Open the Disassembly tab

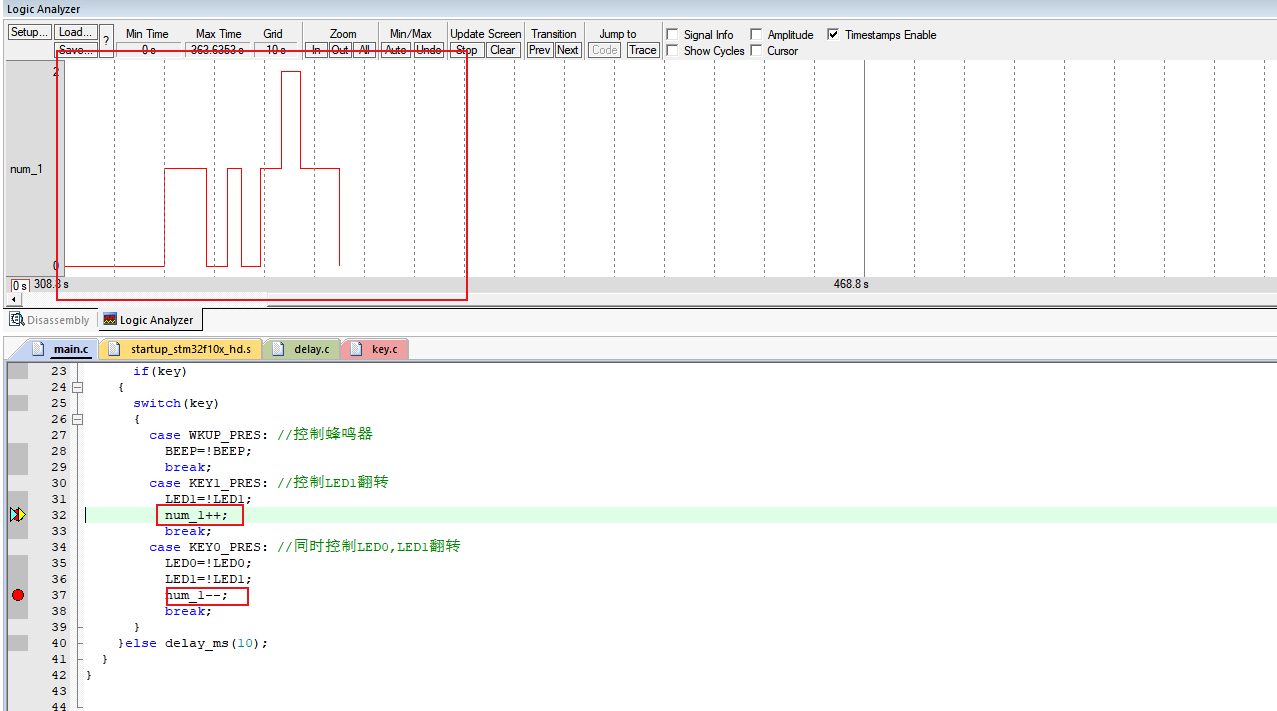coord(50,320)
